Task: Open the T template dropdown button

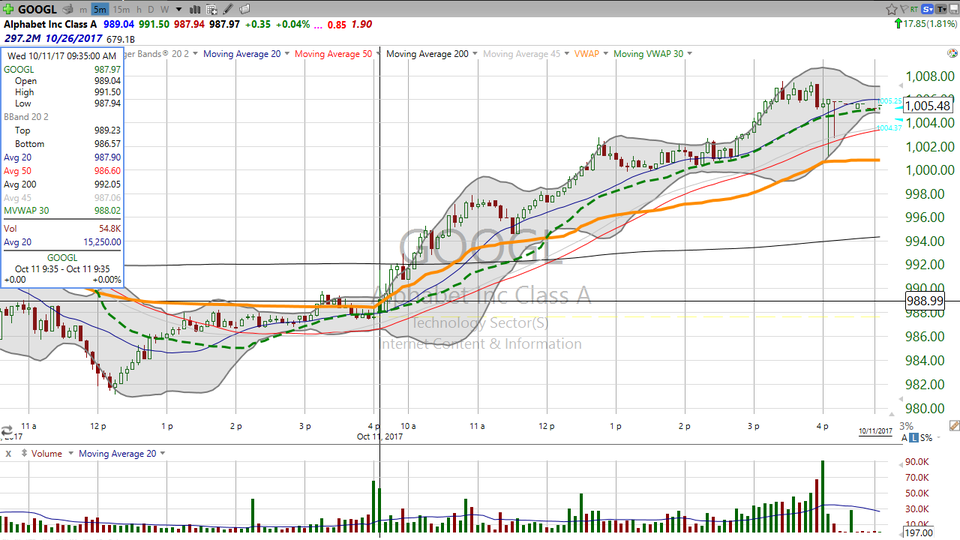Action: 941,9
